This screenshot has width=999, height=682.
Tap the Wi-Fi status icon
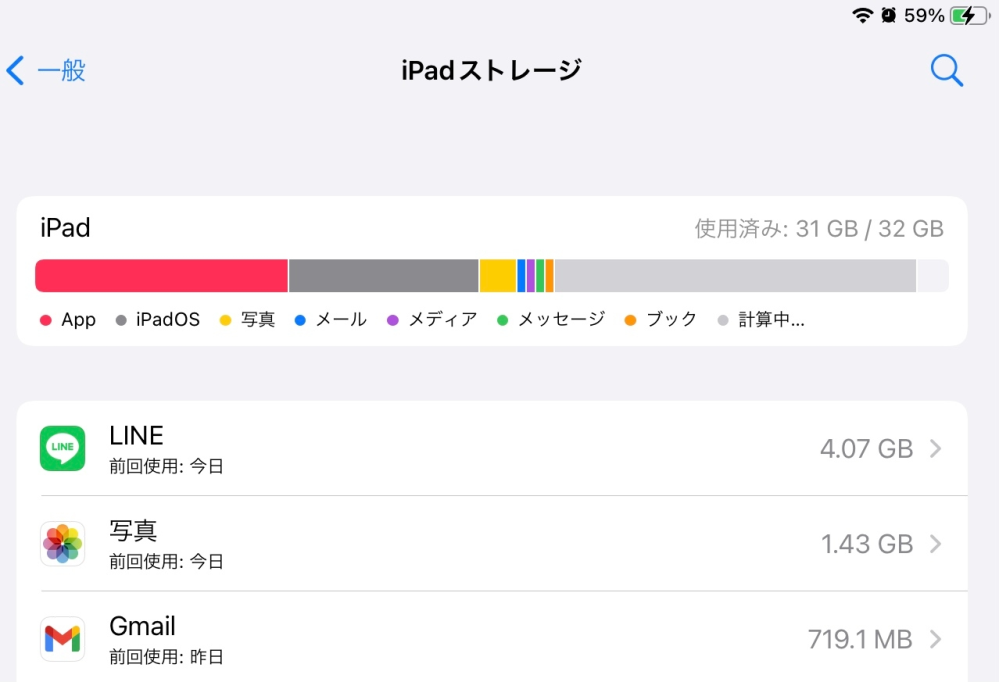(x=862, y=15)
